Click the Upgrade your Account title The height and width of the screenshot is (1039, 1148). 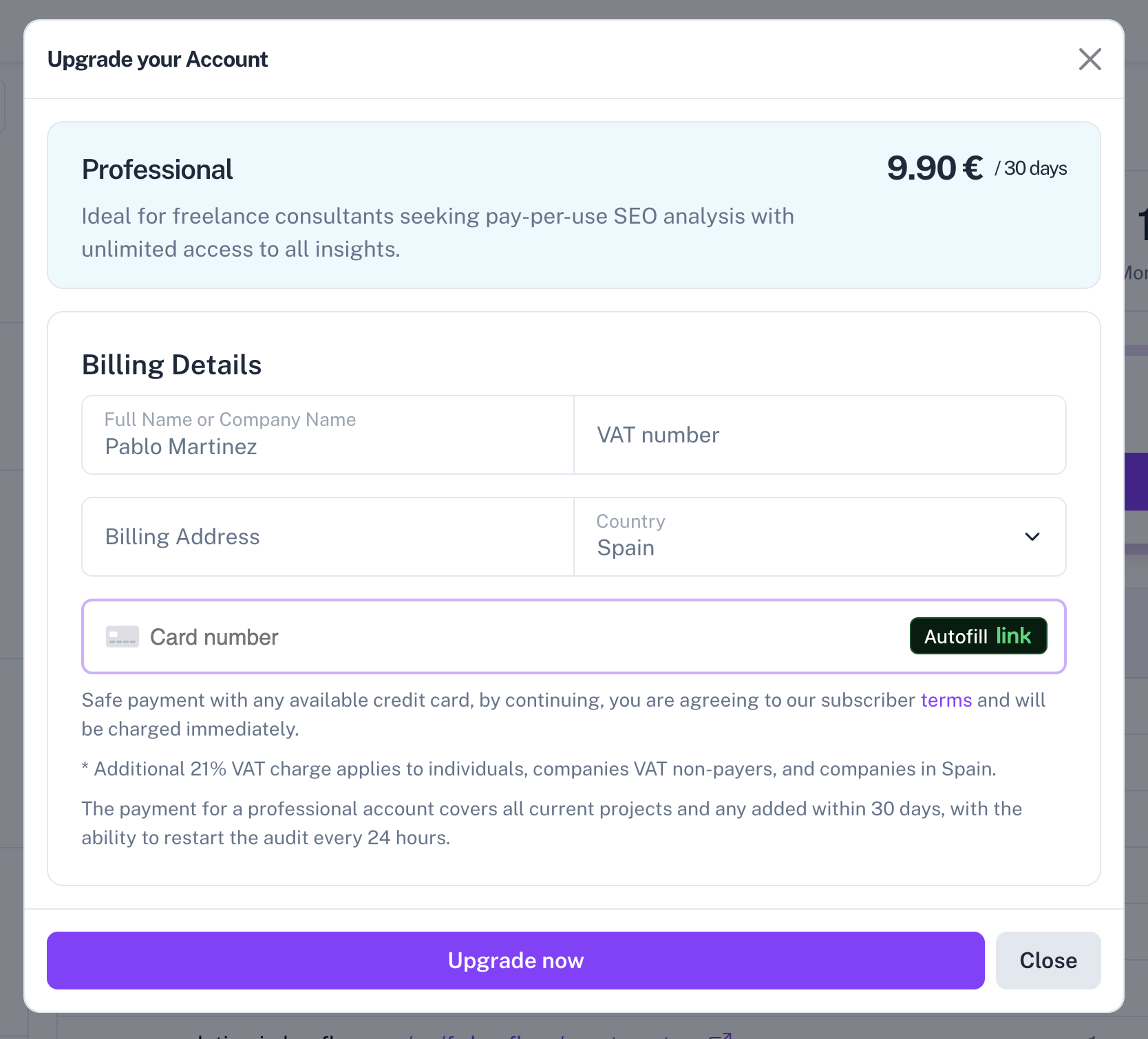158,59
